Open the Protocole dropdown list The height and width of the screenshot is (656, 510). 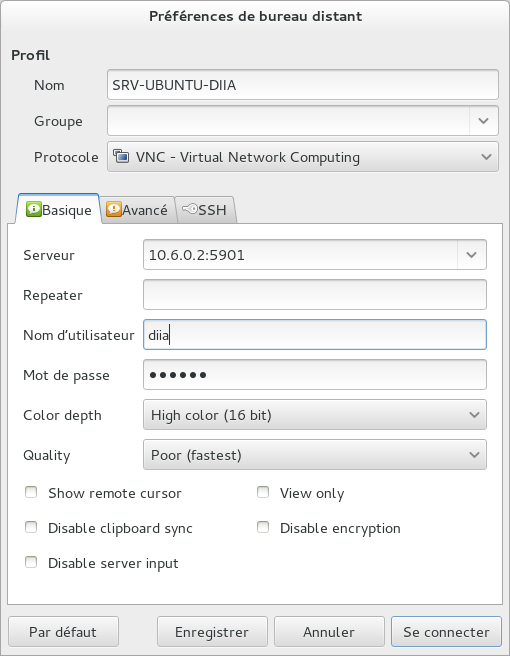(x=303, y=157)
